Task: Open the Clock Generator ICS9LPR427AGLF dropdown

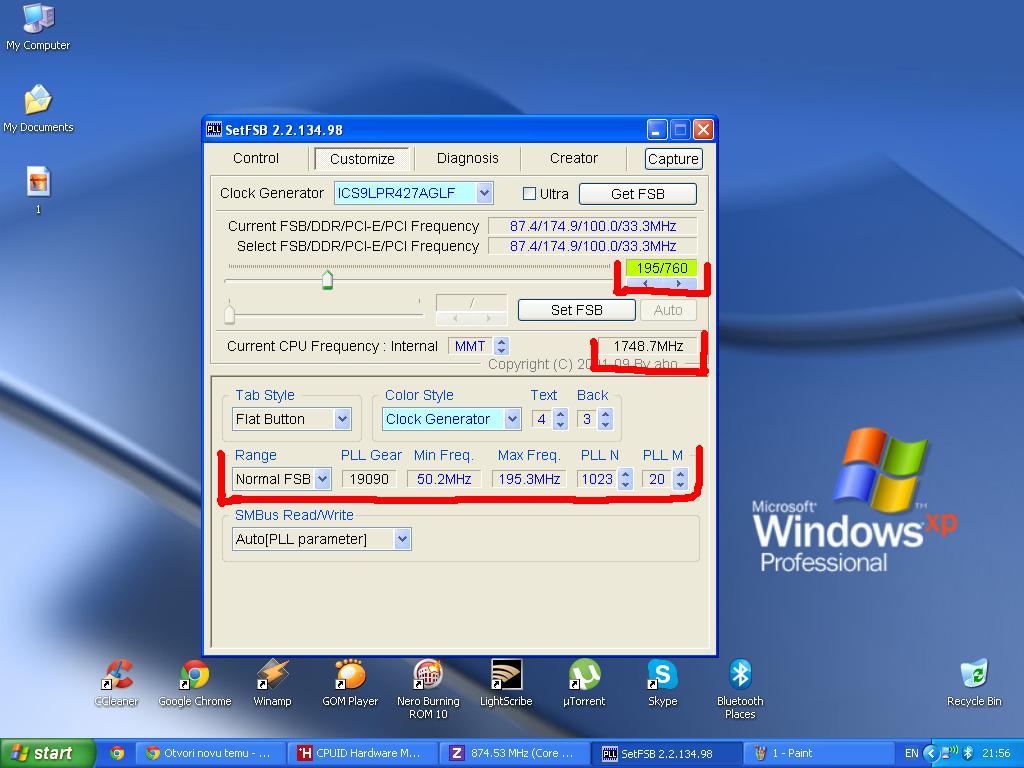Action: (484, 193)
